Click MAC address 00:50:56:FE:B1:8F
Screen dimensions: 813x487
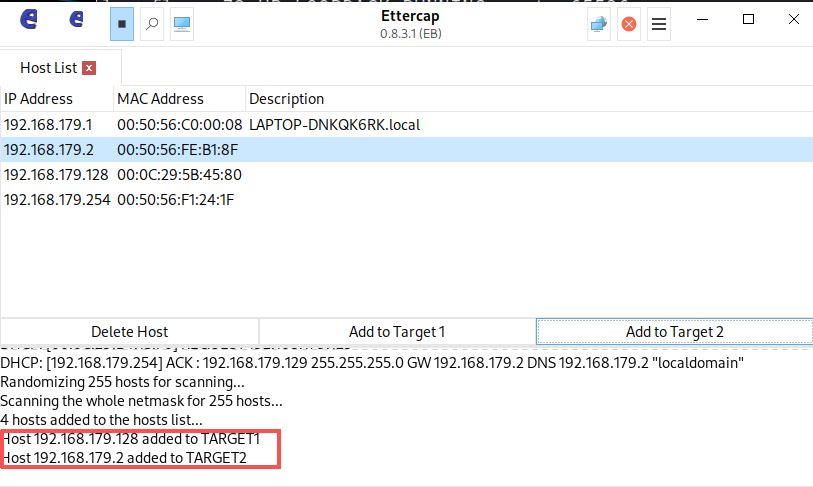click(177, 150)
